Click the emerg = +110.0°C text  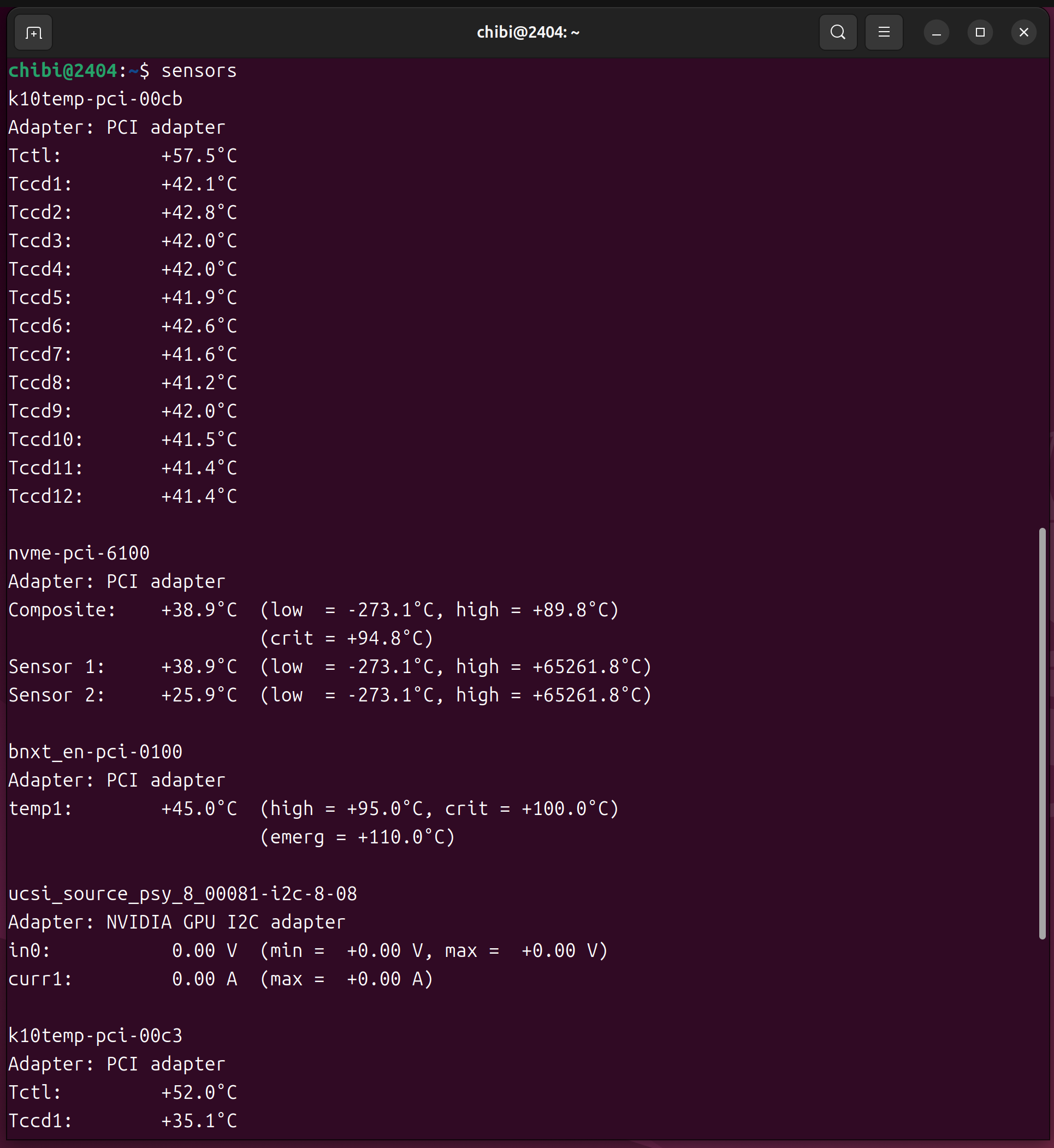(357, 837)
